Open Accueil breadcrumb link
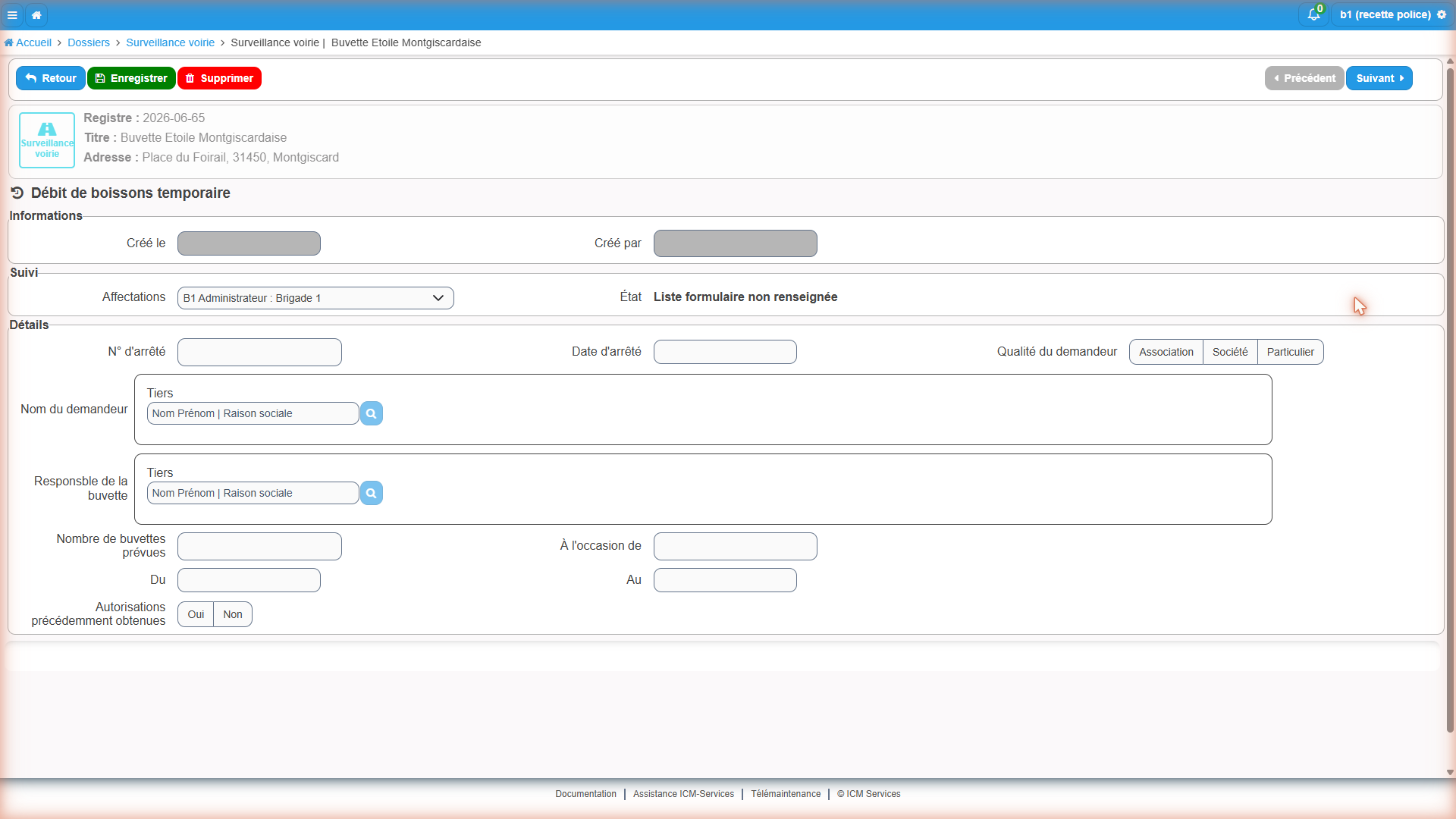 point(28,42)
